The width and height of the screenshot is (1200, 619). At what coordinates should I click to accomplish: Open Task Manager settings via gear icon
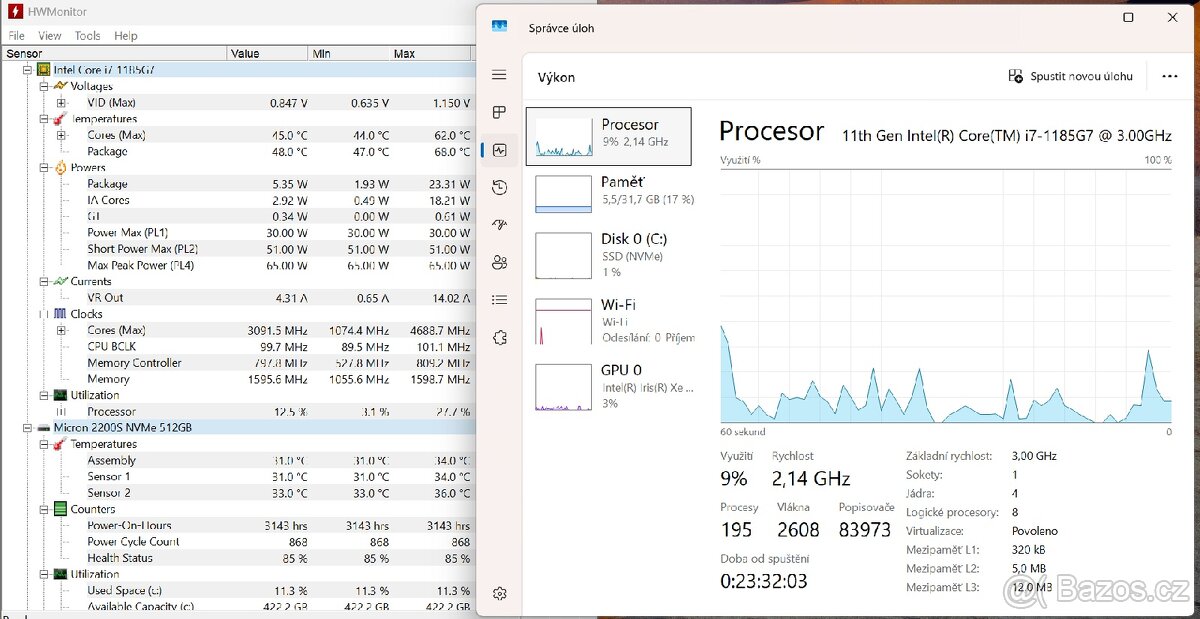[500, 592]
